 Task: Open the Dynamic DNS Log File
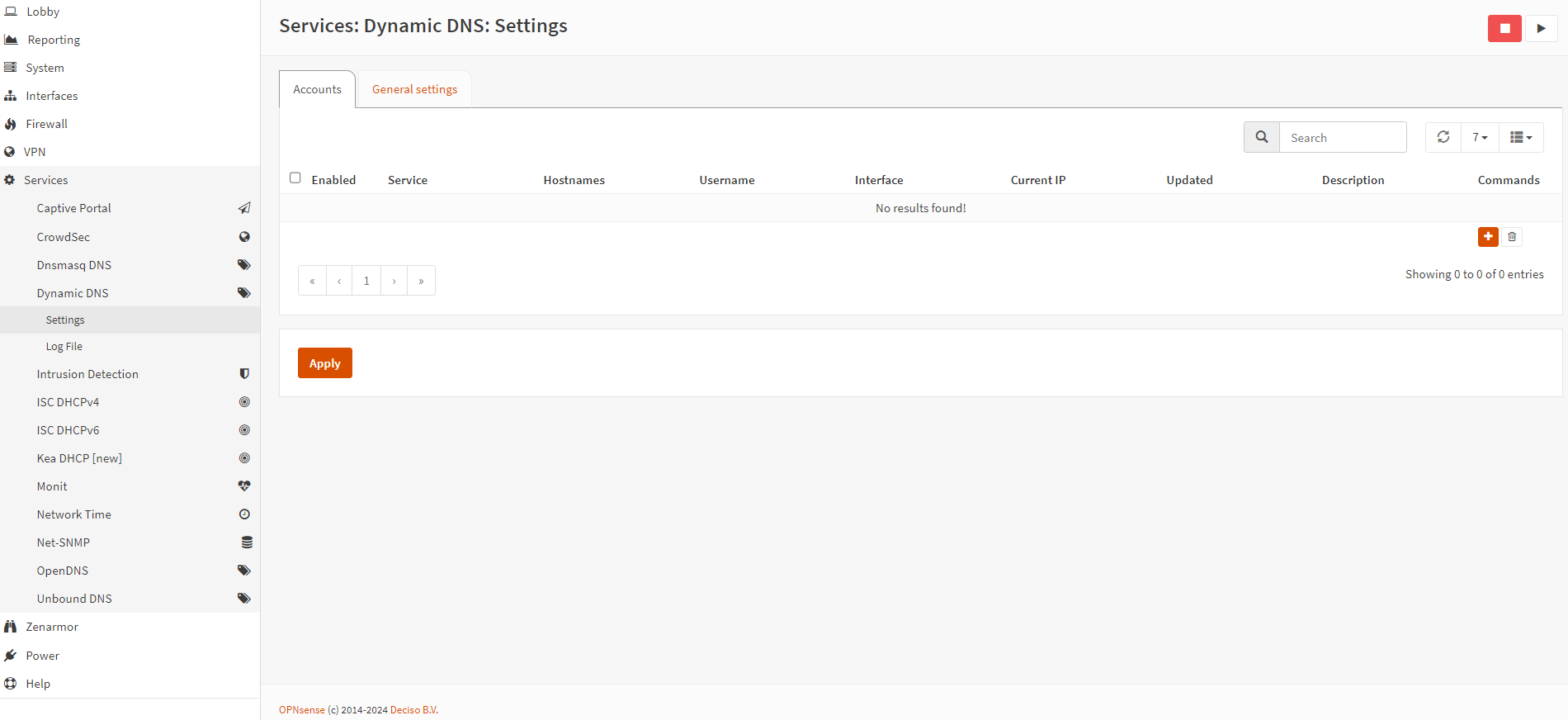64,347
